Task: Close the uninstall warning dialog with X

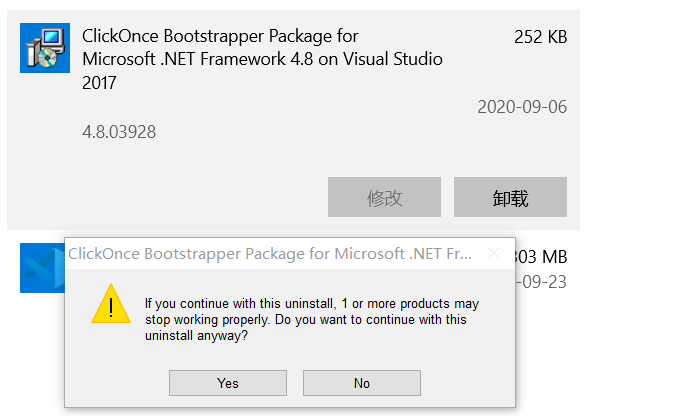Action: (494, 254)
